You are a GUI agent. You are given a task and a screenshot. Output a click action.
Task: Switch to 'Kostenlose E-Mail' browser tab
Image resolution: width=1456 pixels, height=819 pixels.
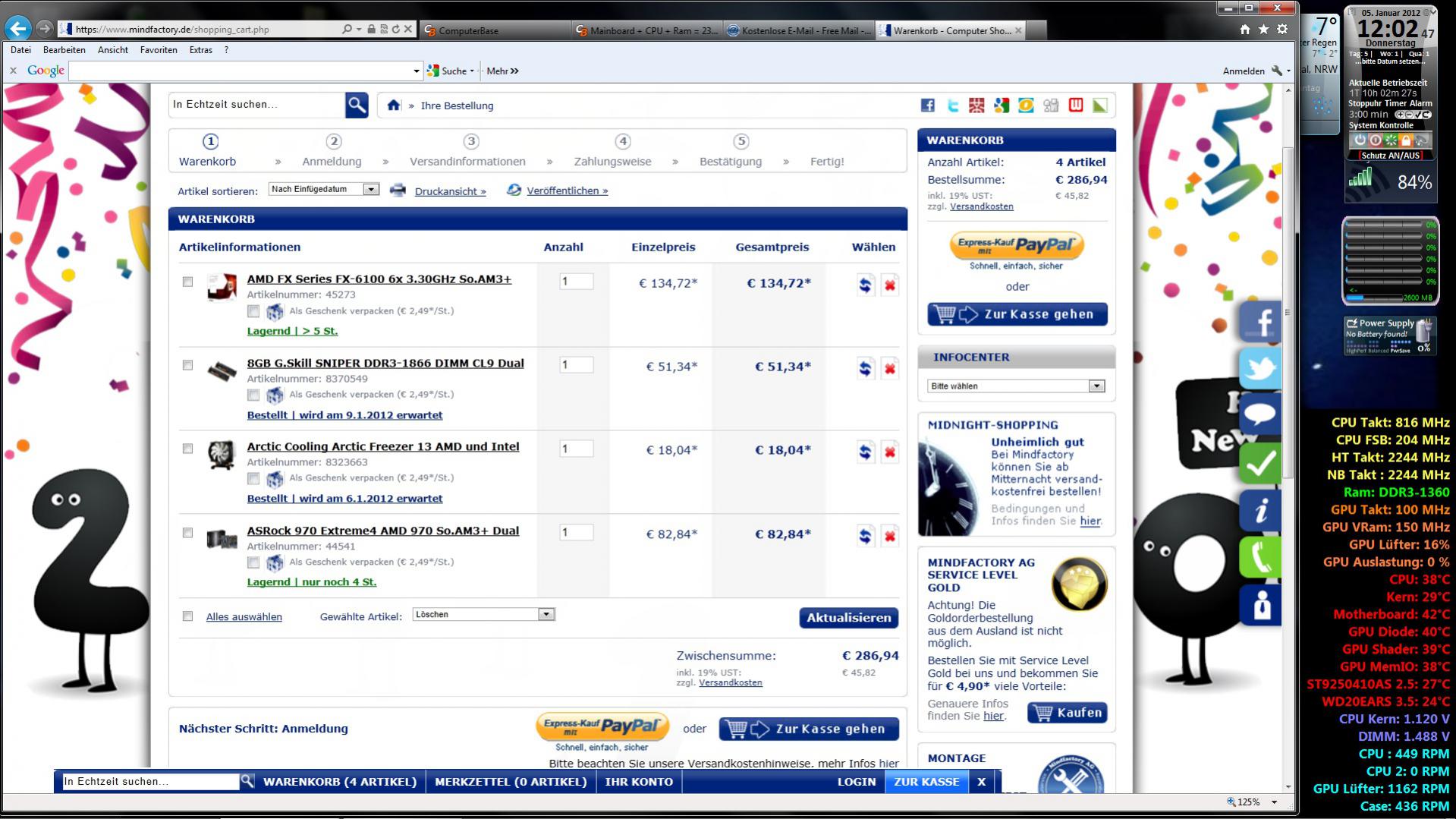tap(799, 30)
